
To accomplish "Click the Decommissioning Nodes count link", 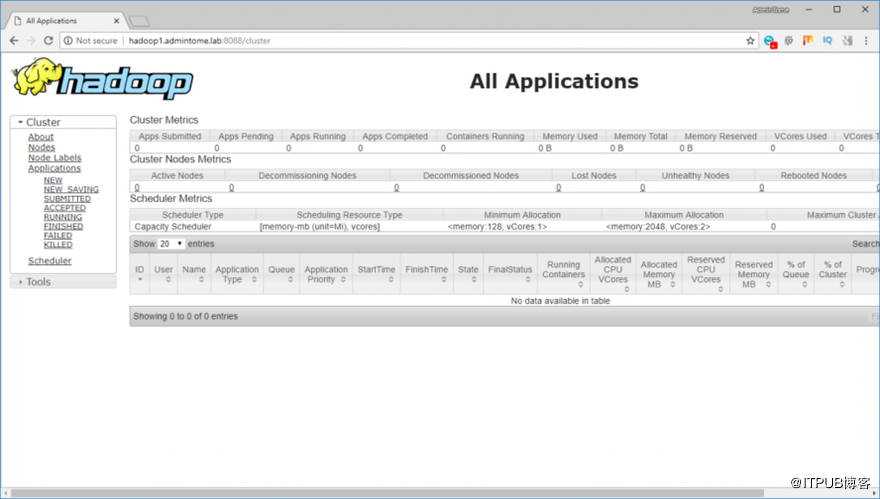I will (231, 187).
